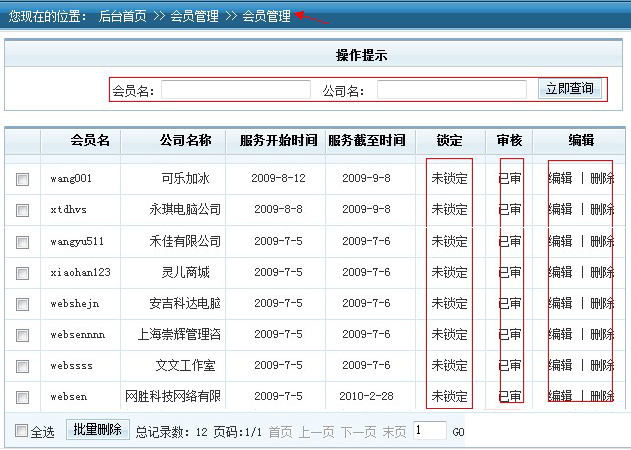Go to 首页 first page link
The image size is (631, 450).
point(280,432)
